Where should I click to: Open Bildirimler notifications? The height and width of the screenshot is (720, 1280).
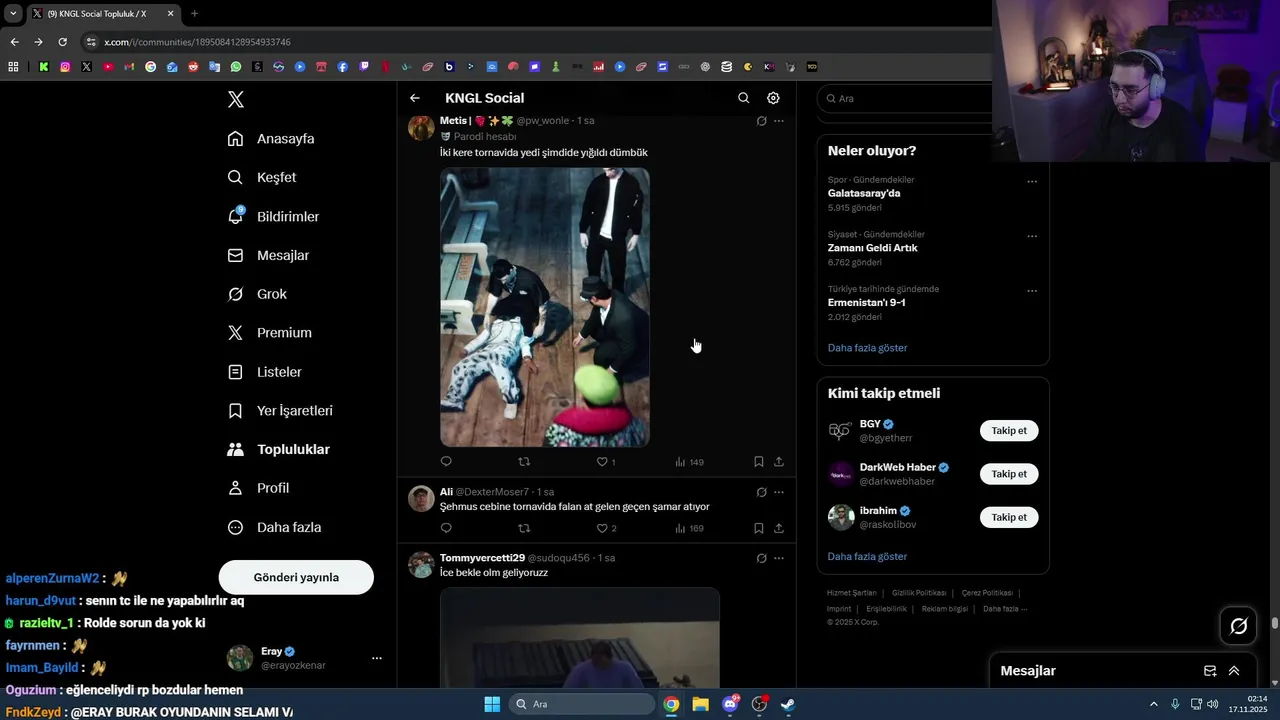click(273, 217)
